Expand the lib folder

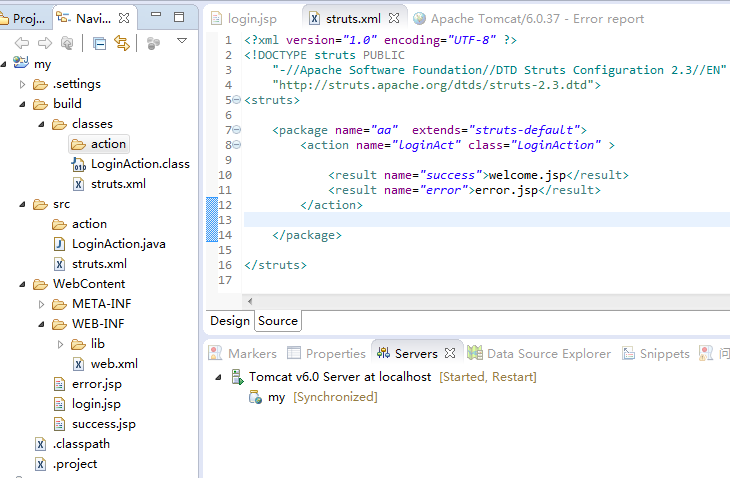pyautogui.click(x=61, y=344)
